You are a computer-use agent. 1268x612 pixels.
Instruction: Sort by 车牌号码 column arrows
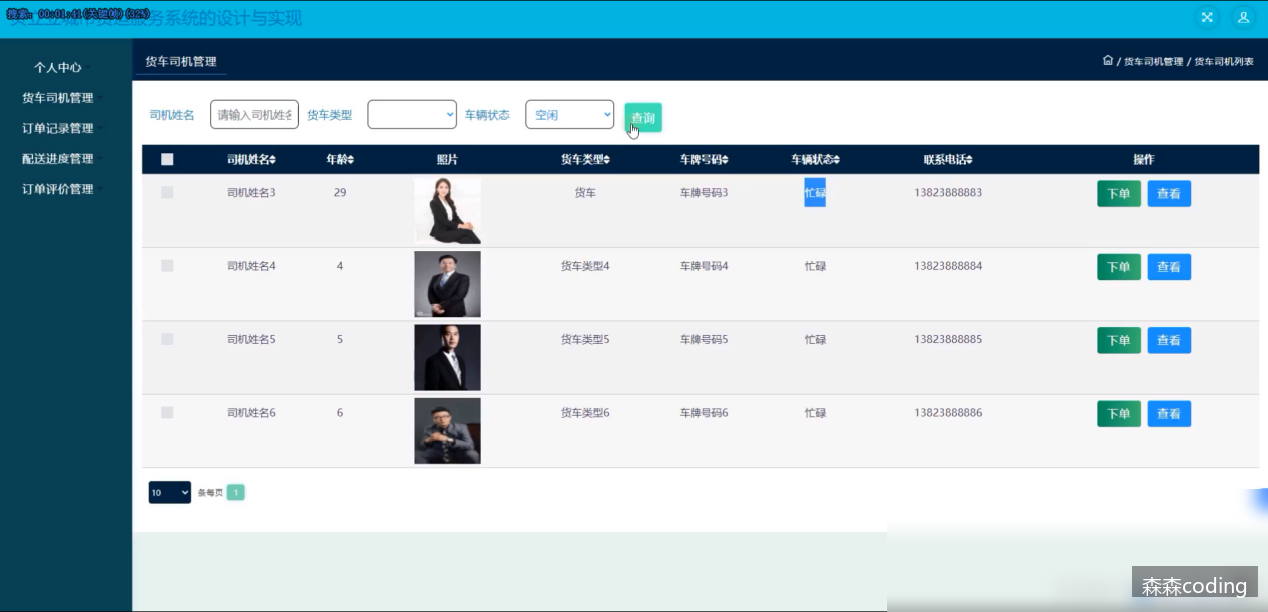tap(725, 160)
